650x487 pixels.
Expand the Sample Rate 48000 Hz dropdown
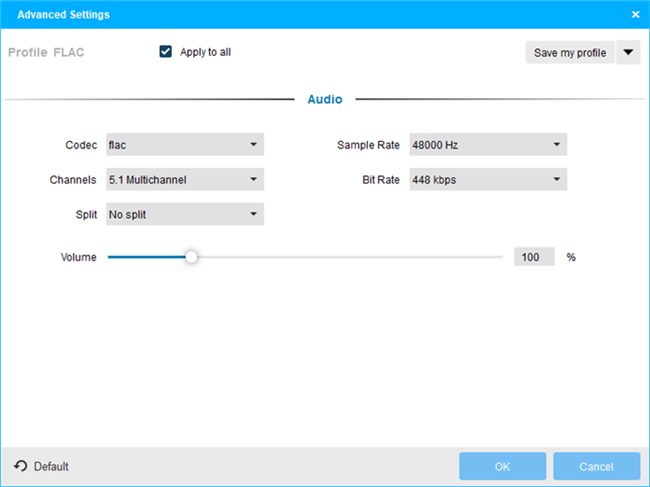point(487,145)
